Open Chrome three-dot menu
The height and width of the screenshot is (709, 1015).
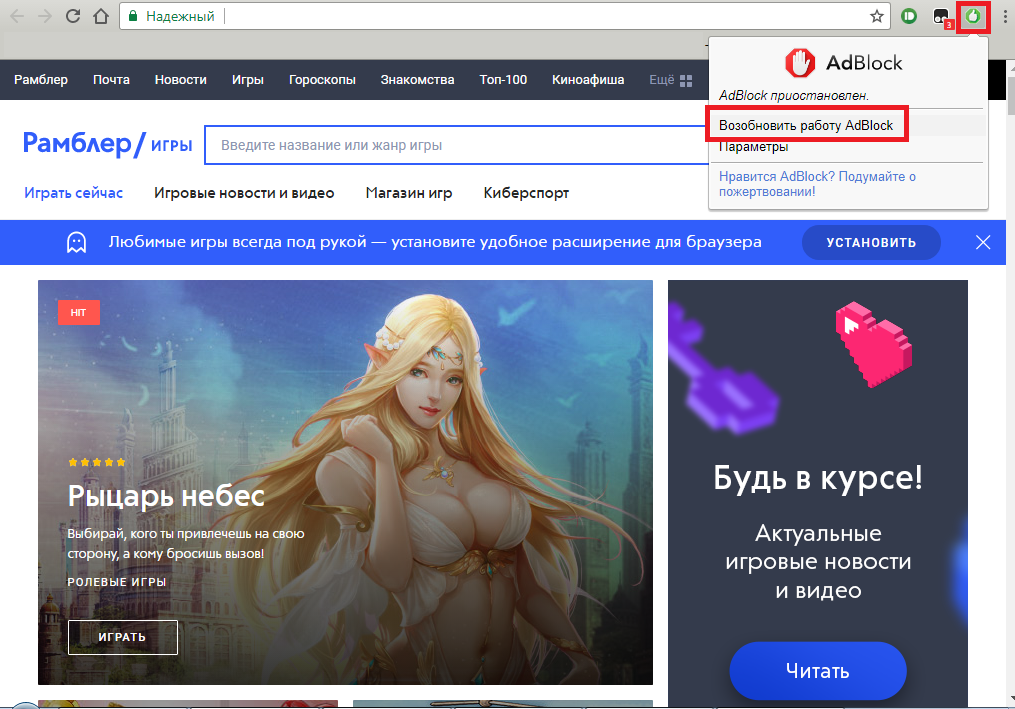[x=1004, y=16]
